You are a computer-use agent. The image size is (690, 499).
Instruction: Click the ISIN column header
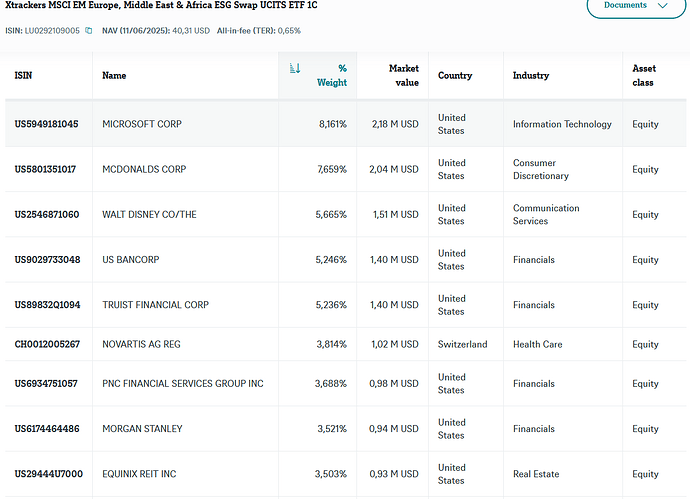pyautogui.click(x=23, y=75)
